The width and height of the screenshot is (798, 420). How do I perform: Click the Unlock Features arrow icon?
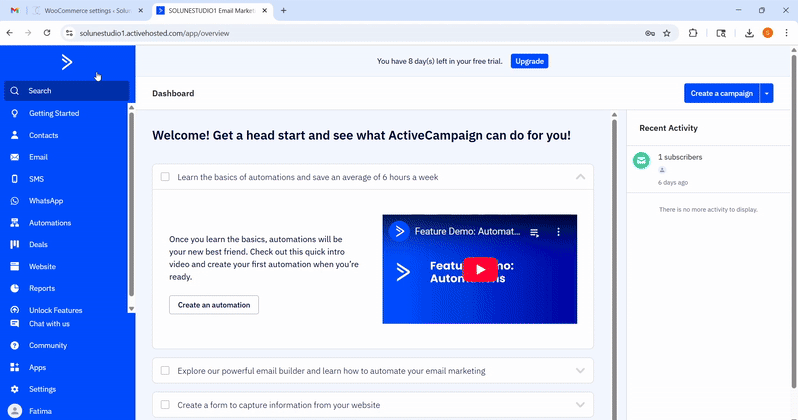click(x=15, y=310)
